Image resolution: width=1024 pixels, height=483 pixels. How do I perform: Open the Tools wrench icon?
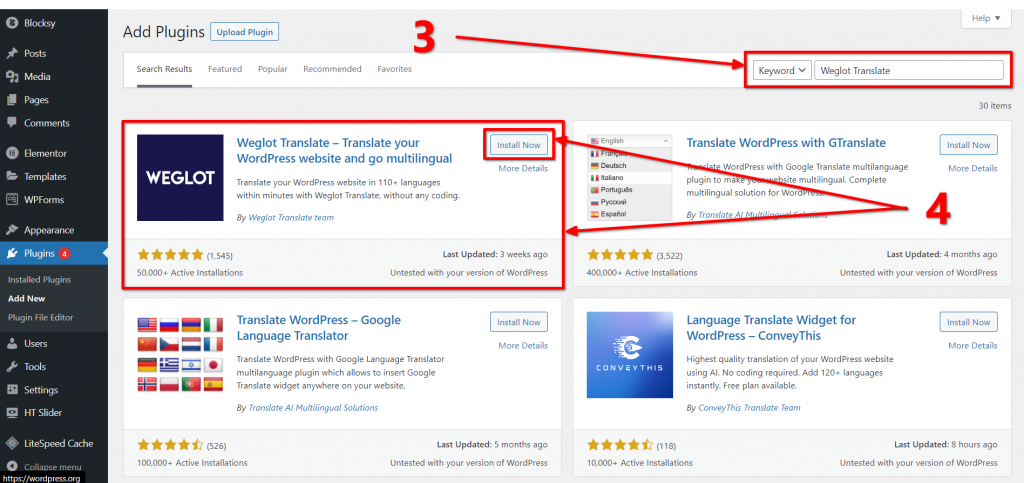click(x=11, y=367)
